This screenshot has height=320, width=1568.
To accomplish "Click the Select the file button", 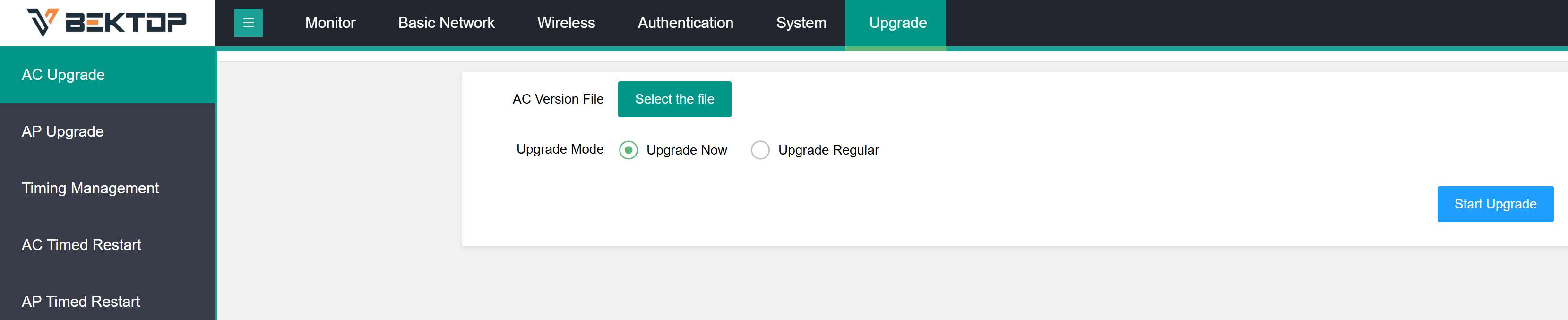I will click(x=674, y=99).
